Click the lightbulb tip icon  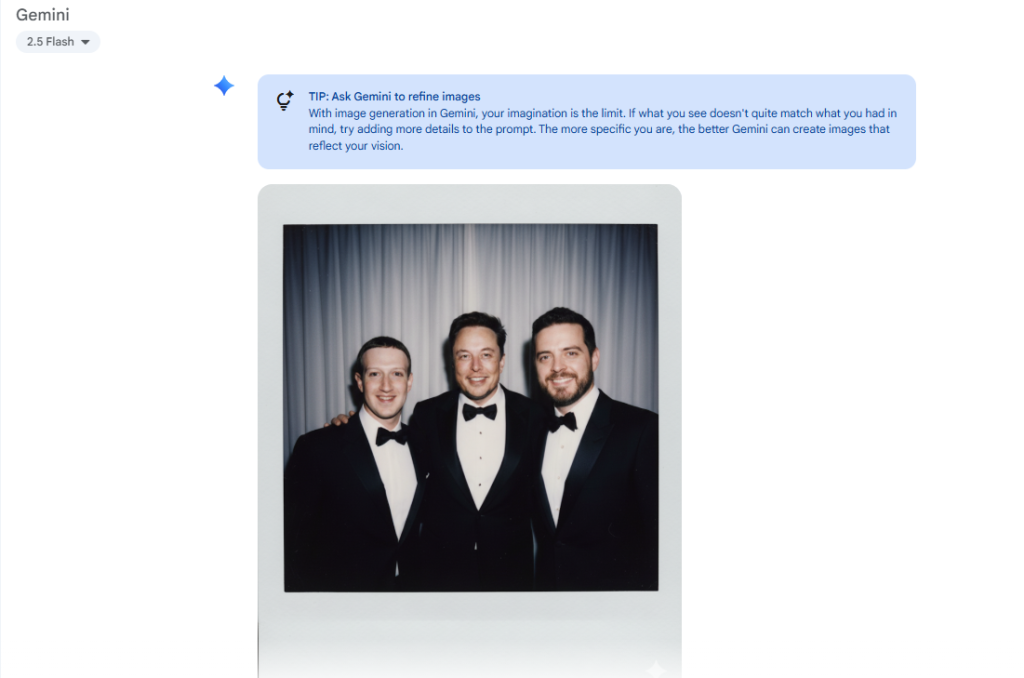(285, 101)
